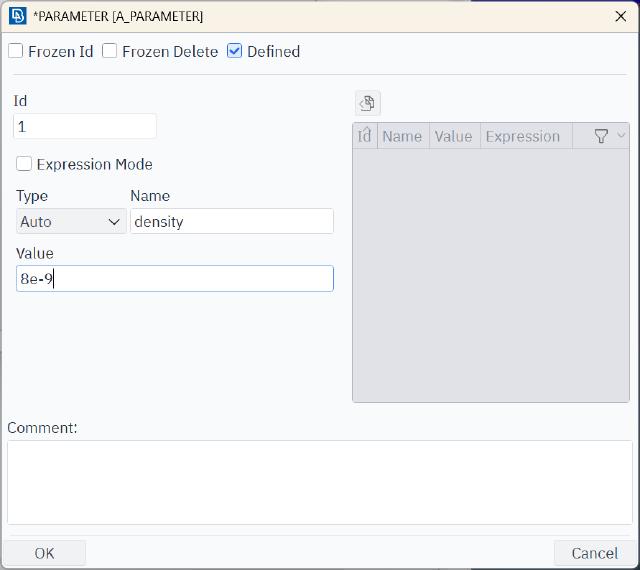Toggle the Expression Mode checkbox
The width and height of the screenshot is (640, 570).
[24, 164]
